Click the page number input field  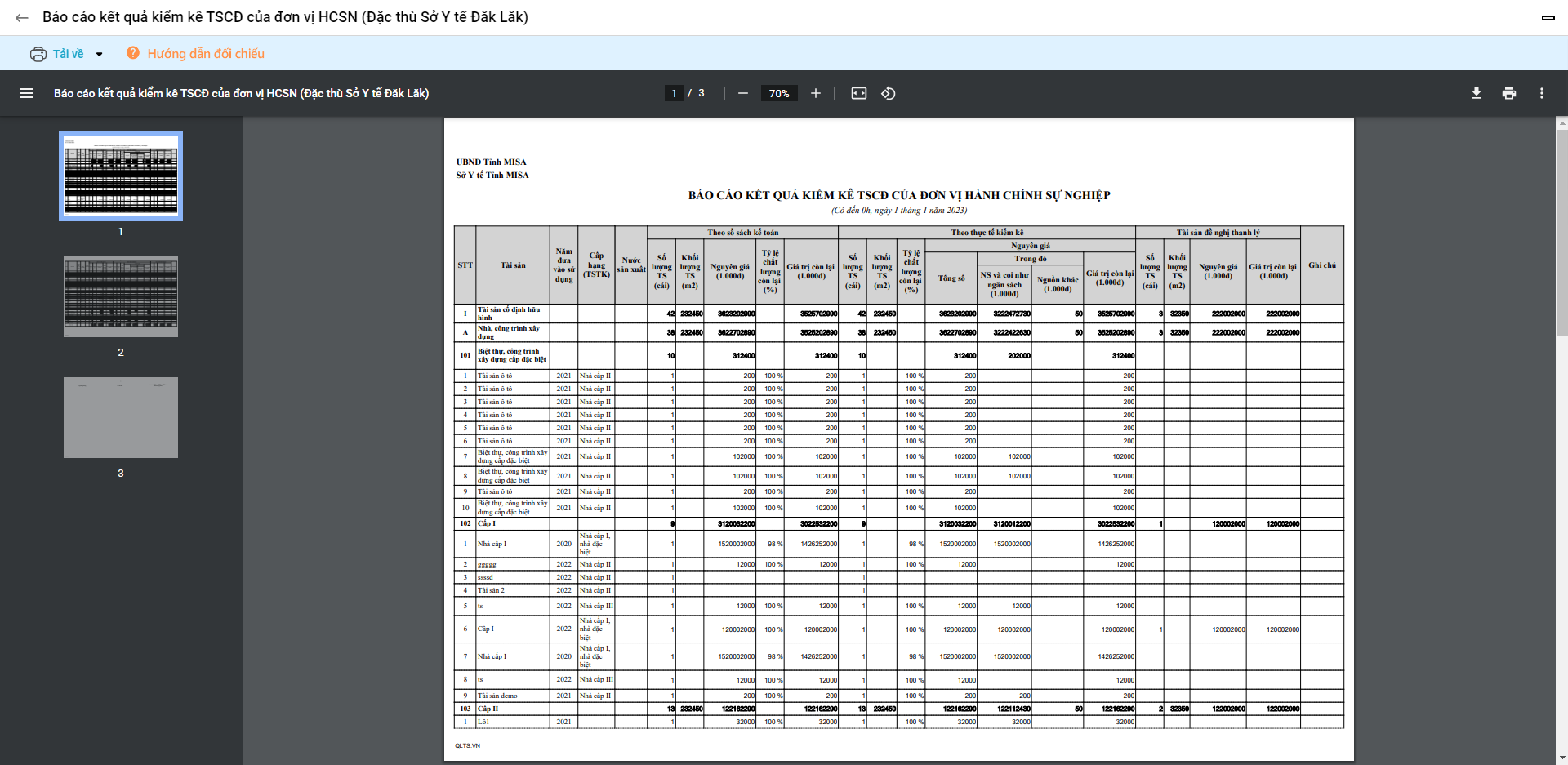[x=674, y=93]
